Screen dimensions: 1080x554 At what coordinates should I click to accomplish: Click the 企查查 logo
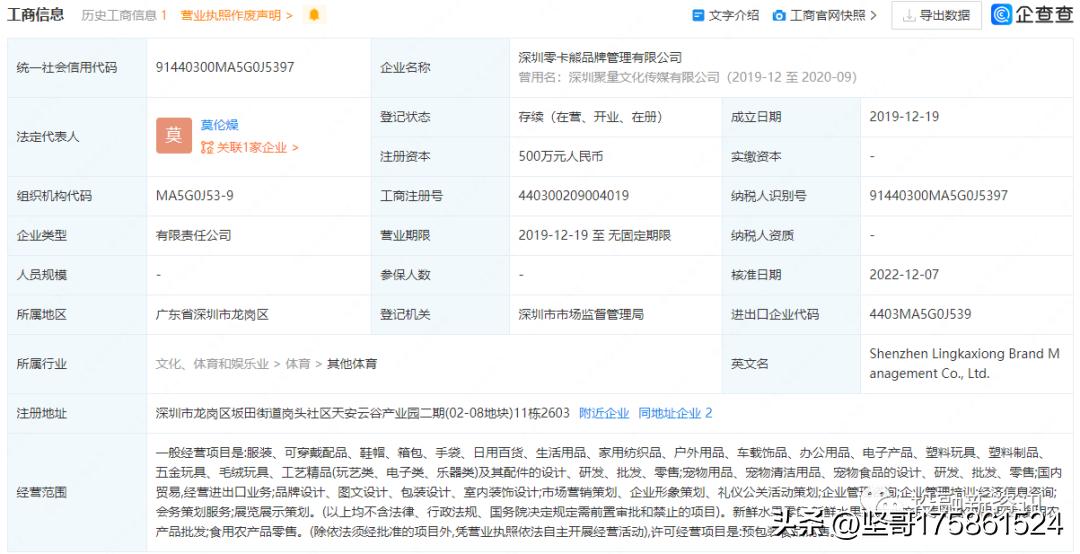[x=1031, y=14]
